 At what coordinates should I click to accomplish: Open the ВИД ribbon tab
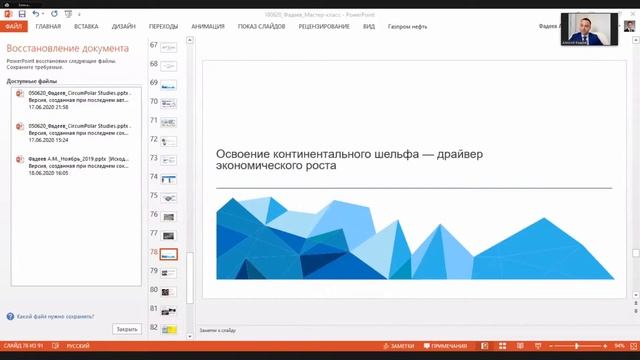tap(369, 26)
